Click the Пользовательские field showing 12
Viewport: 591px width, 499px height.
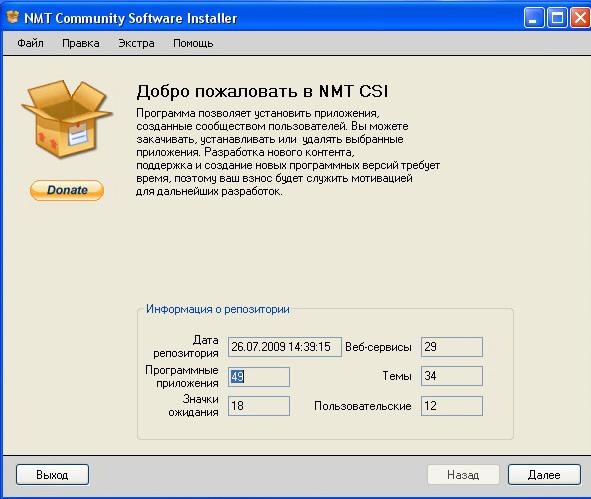pyautogui.click(x=452, y=406)
